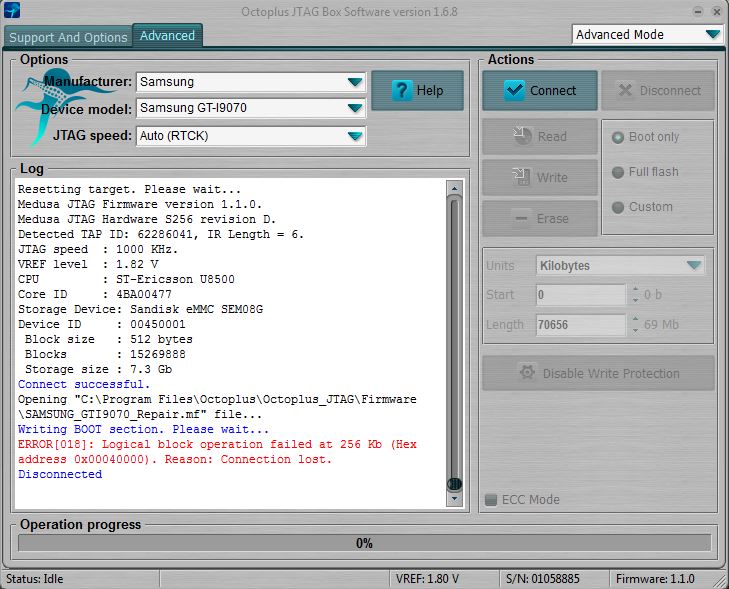The width and height of the screenshot is (729, 589).
Task: Click the Length input field showing 70656
Action: pos(581,324)
